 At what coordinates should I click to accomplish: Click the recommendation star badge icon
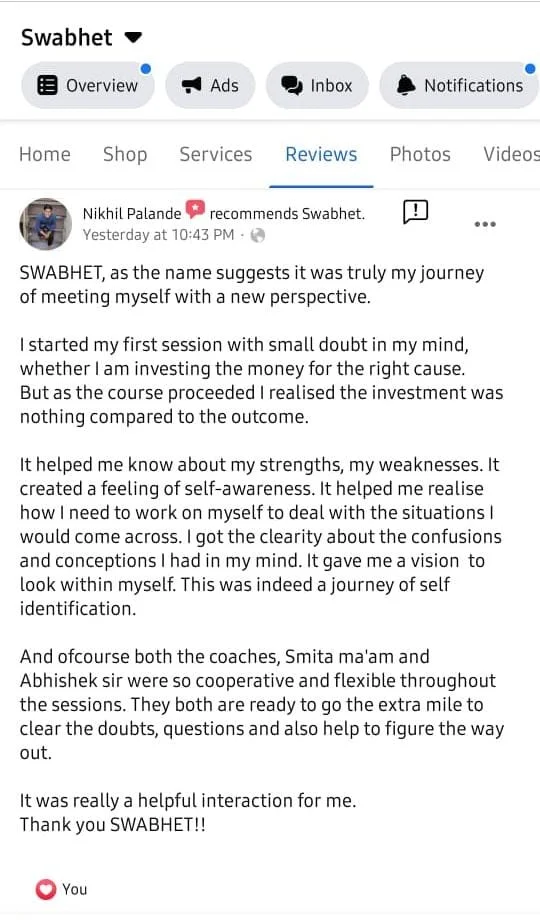[195, 210]
